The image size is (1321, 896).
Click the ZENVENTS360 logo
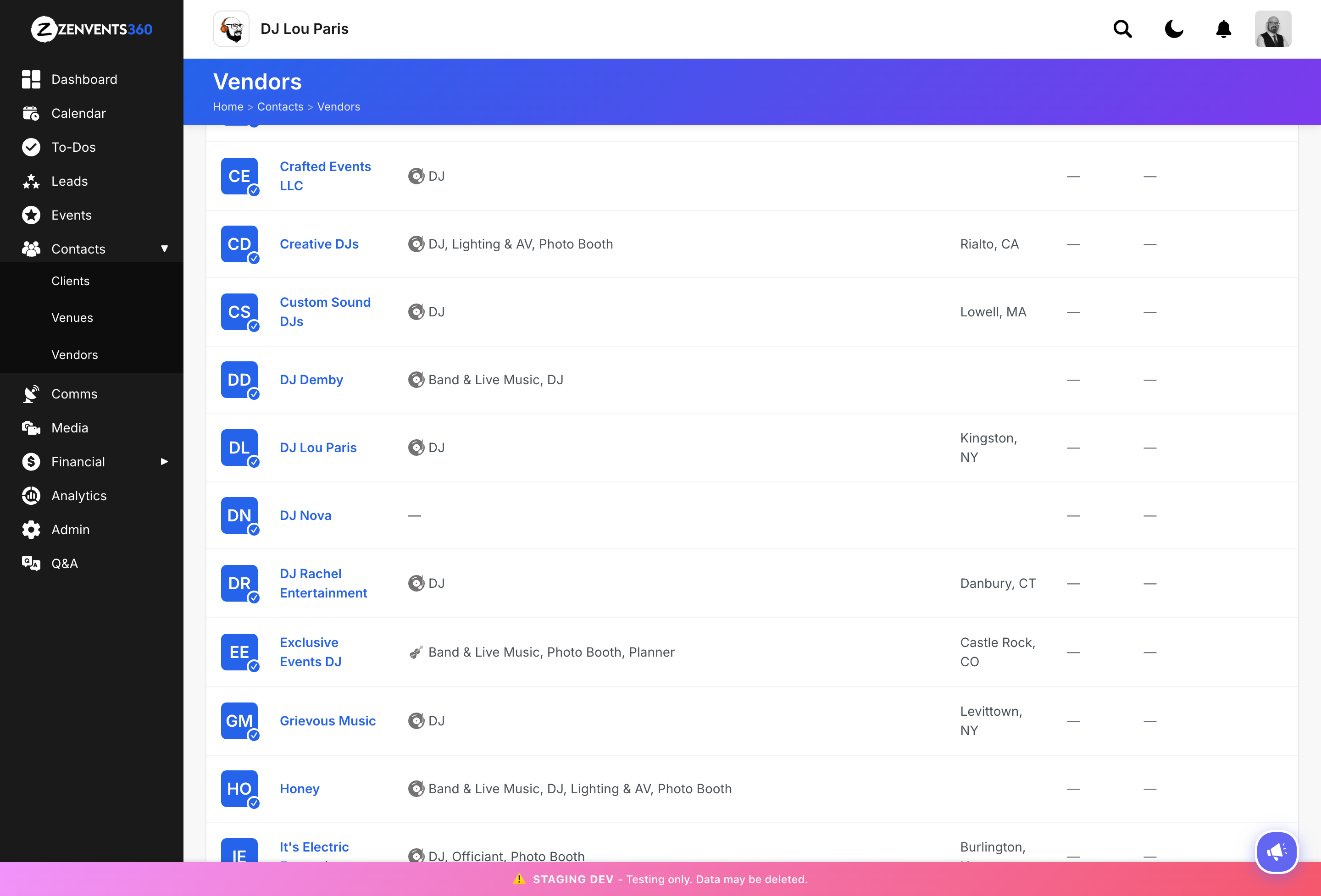click(92, 29)
